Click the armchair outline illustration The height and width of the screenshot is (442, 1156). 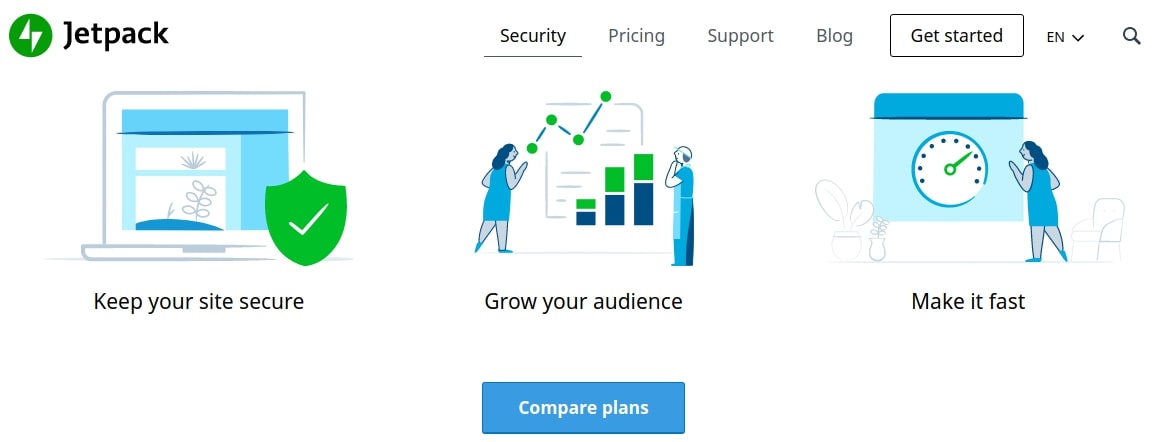coord(1099,229)
